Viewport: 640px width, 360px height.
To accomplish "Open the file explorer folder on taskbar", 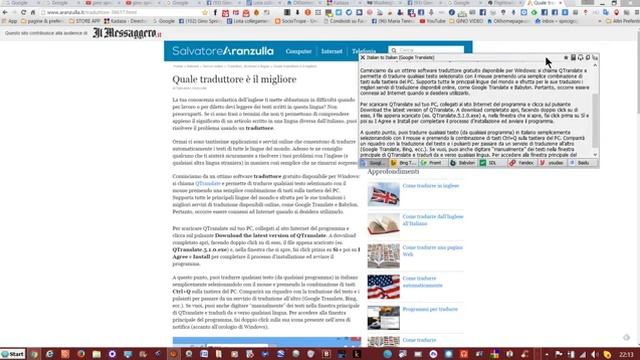I will (x=97, y=354).
